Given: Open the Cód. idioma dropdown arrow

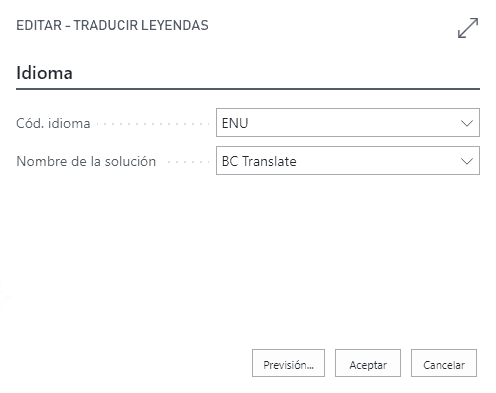Looking at the screenshot, I should (467, 123).
